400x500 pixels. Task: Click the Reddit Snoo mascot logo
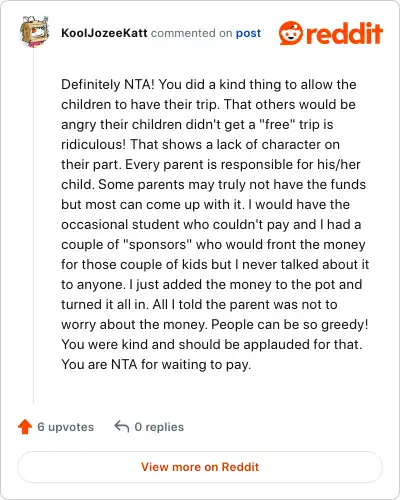click(291, 33)
